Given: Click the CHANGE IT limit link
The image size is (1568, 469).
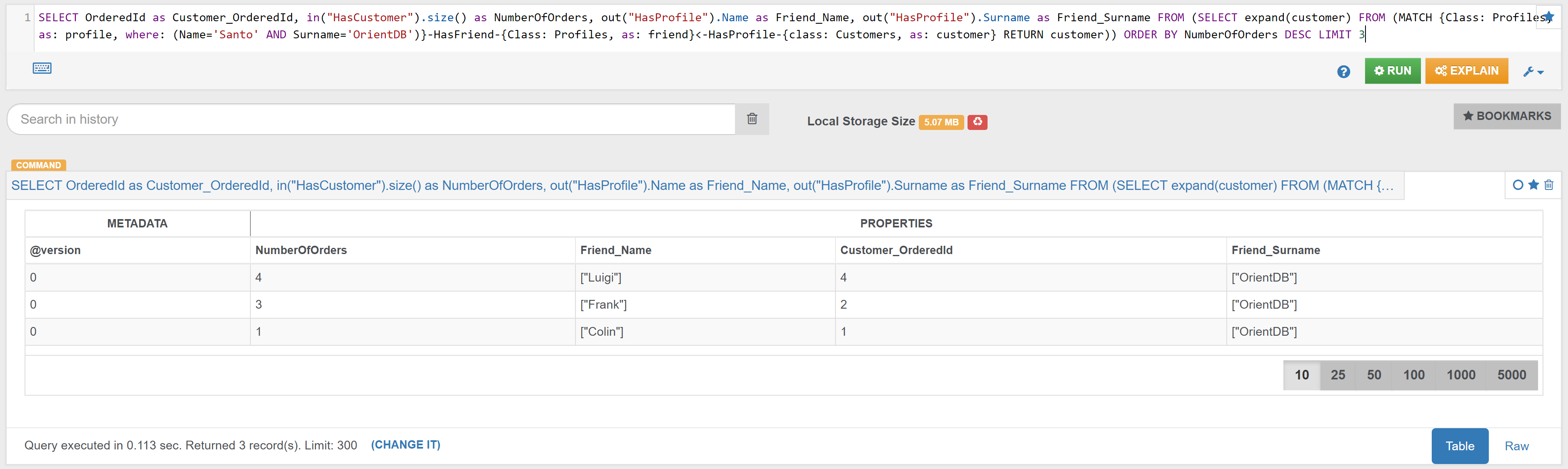Looking at the screenshot, I should coord(405,445).
